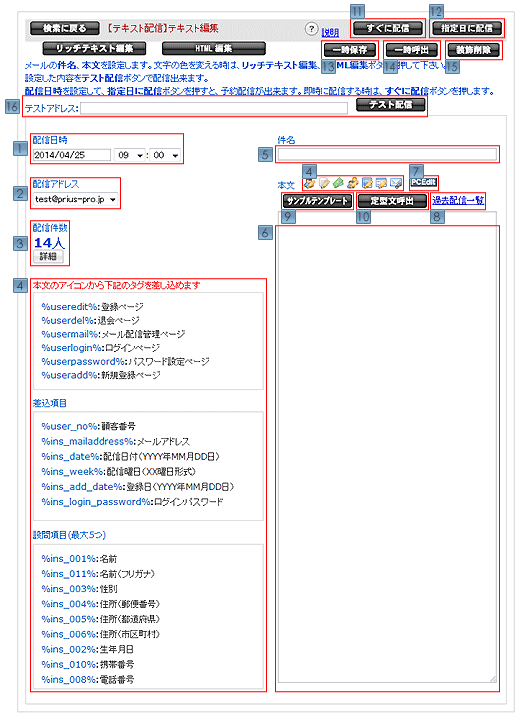Open the delivery minute dropdown showing 00

pyautogui.click(x=165, y=155)
